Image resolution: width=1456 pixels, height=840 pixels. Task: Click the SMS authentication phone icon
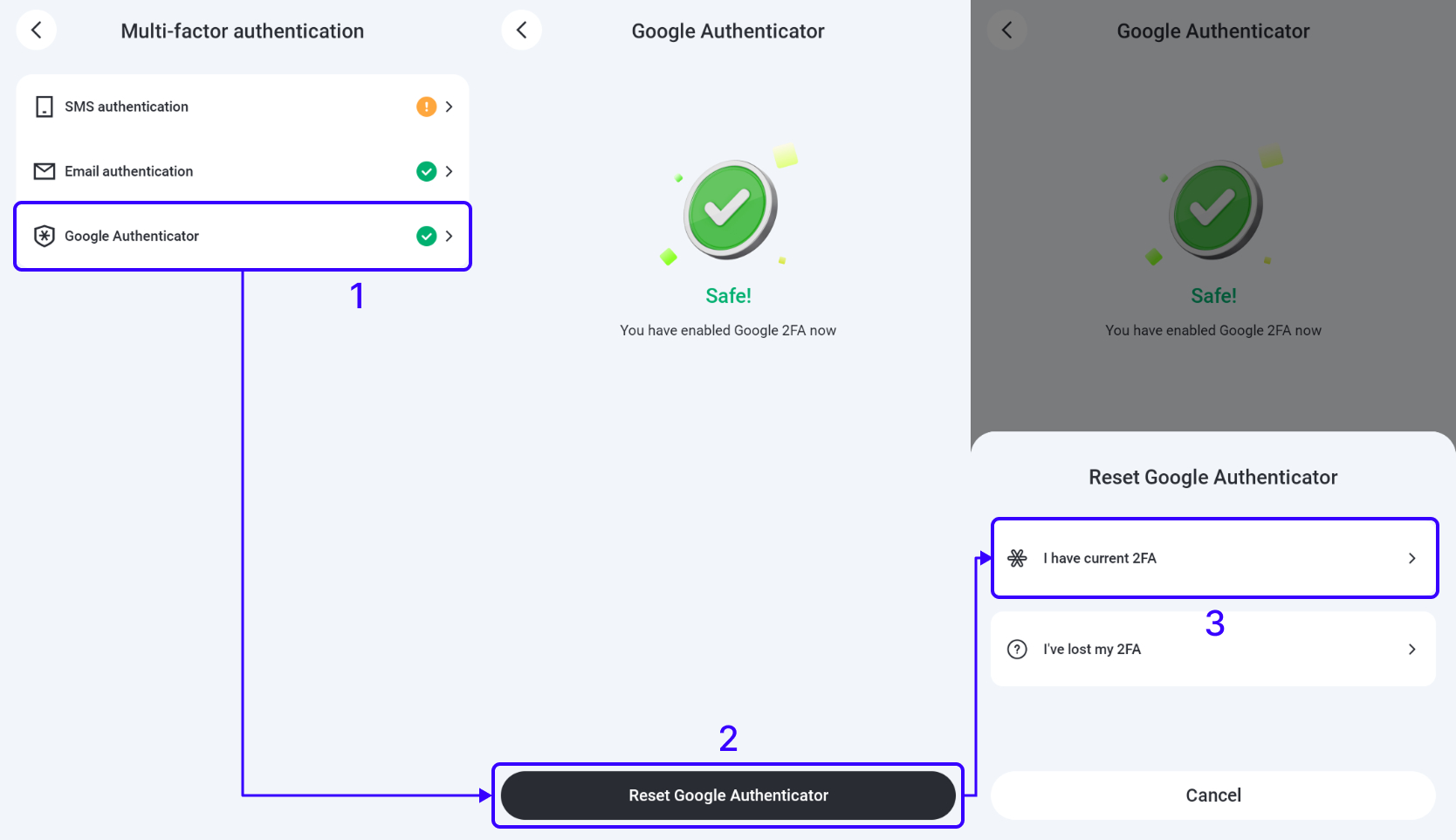pos(44,107)
